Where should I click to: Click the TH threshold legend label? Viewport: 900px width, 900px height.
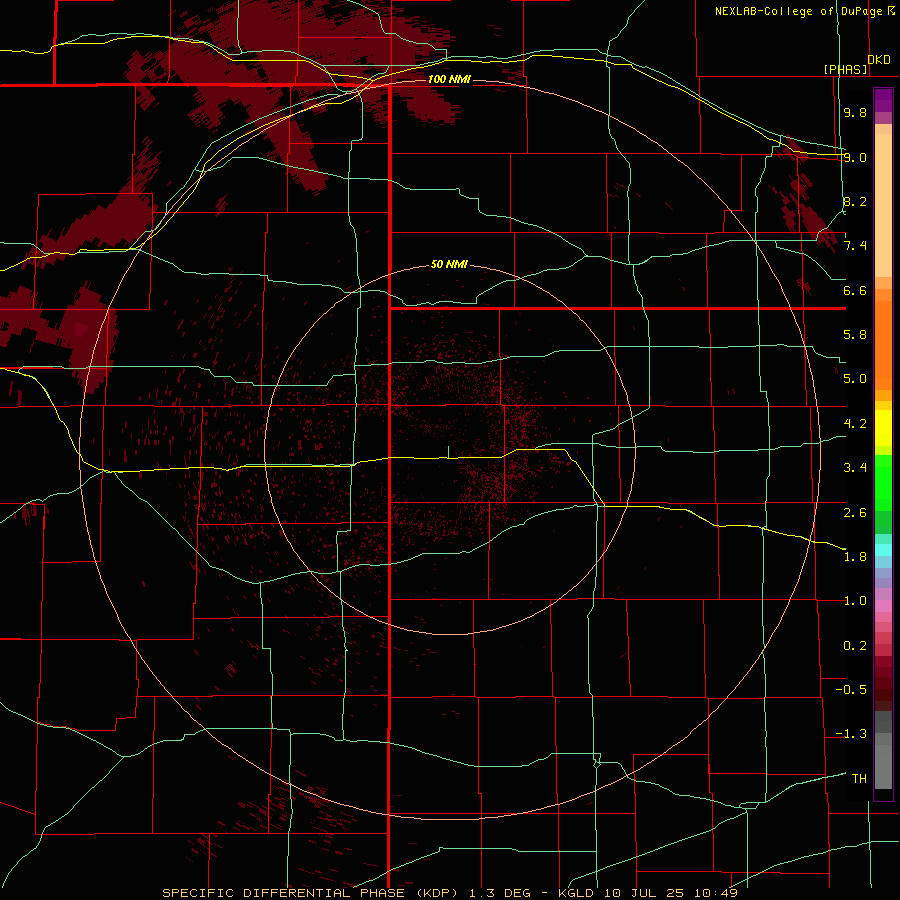coord(859,779)
